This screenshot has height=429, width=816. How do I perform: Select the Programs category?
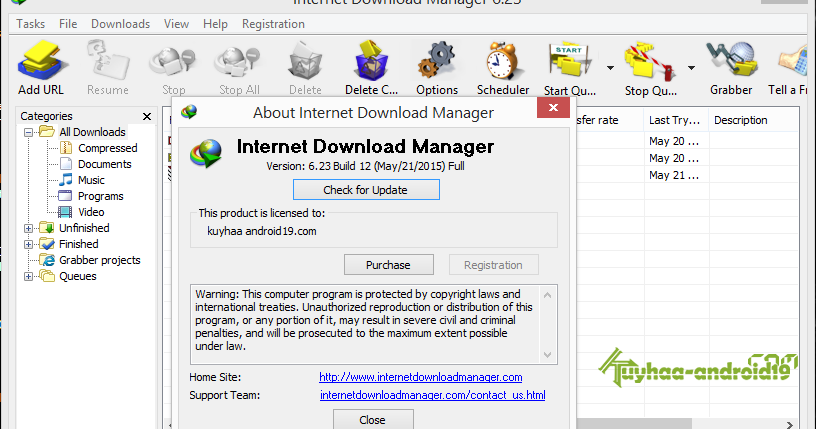(100, 196)
